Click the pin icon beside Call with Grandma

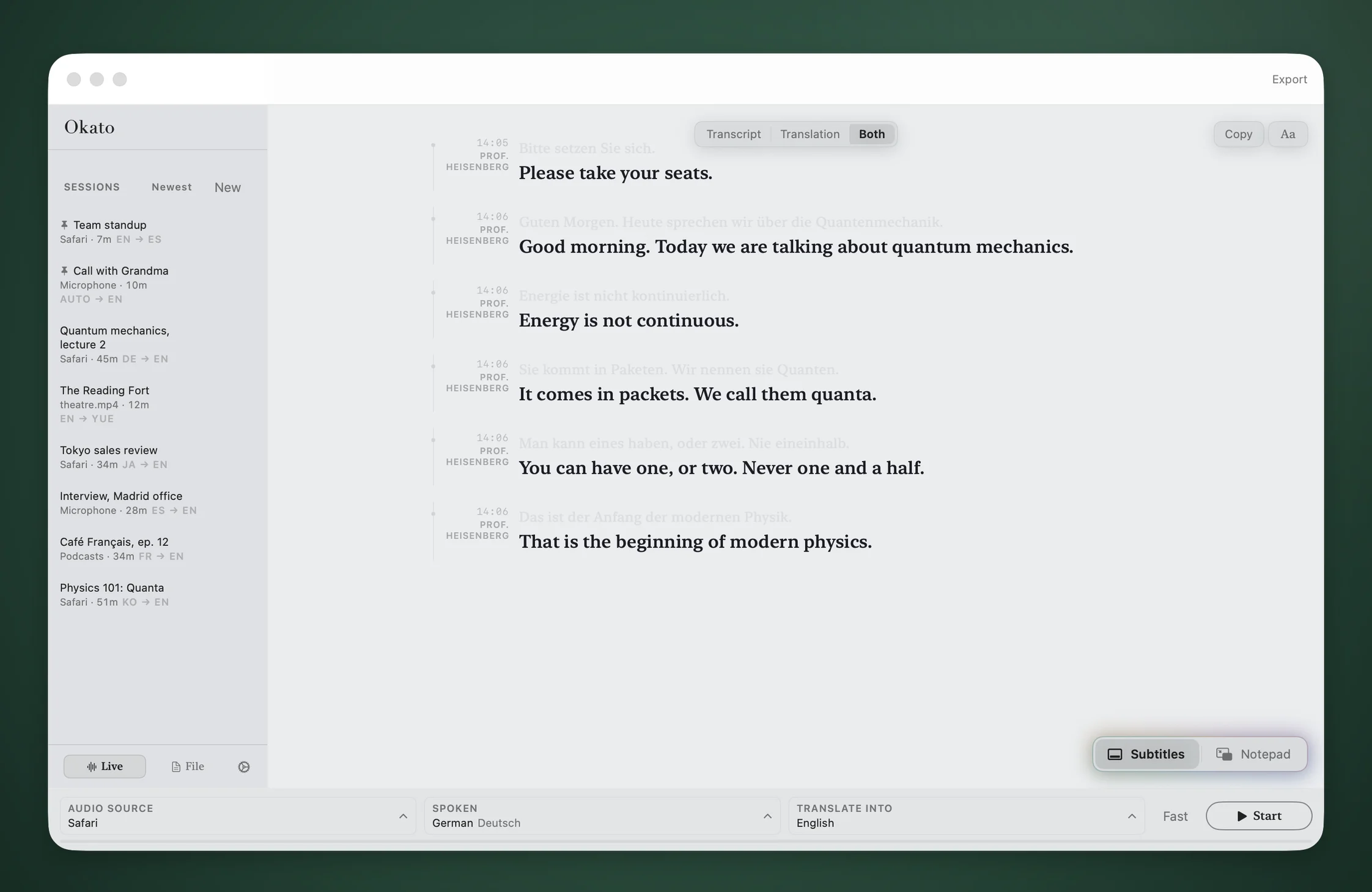[64, 271]
